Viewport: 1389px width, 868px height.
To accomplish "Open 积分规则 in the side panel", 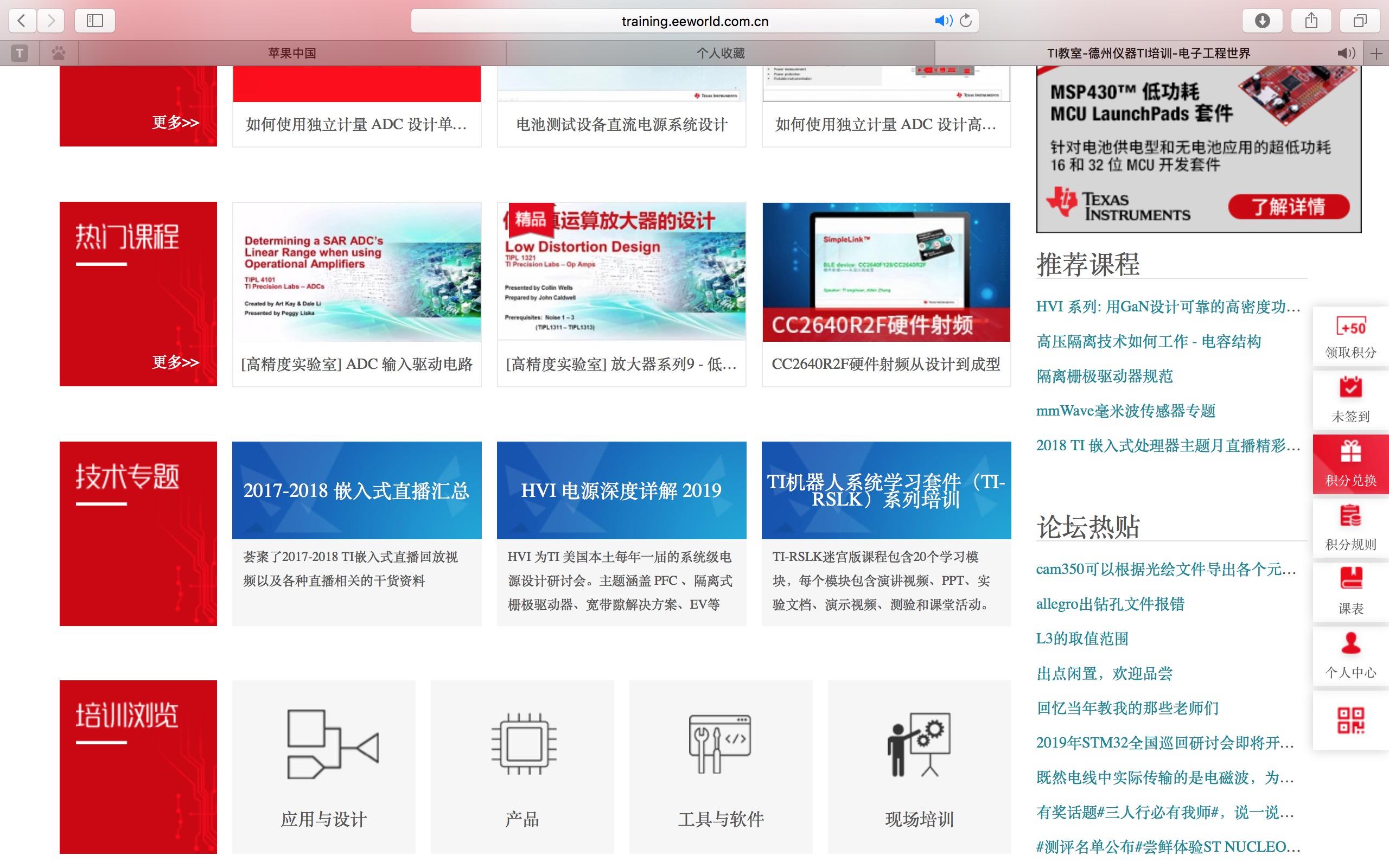I will [1350, 516].
